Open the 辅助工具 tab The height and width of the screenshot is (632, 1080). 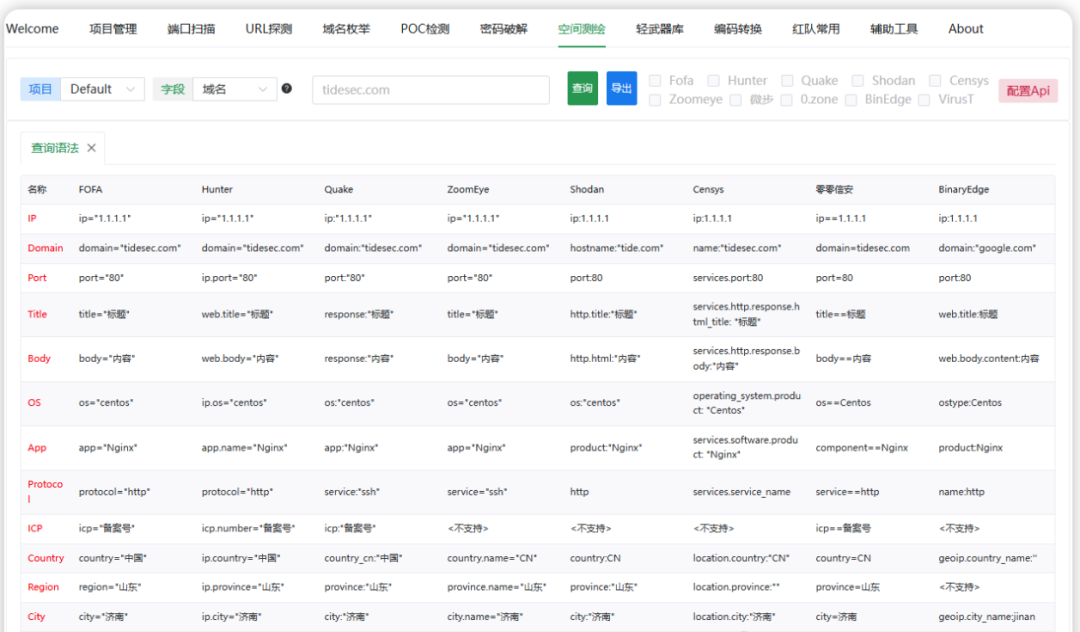click(894, 29)
